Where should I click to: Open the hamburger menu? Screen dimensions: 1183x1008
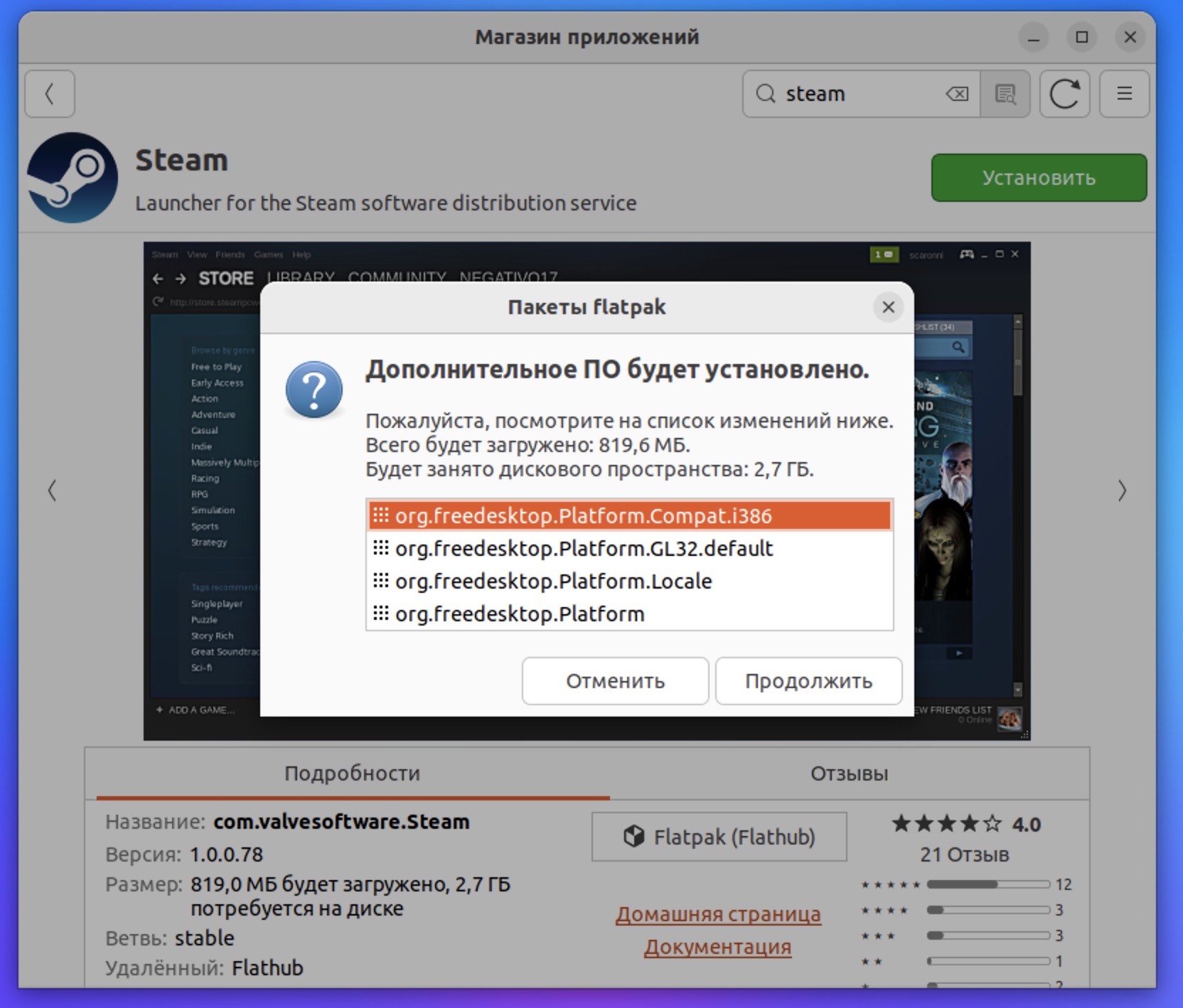point(1125,94)
